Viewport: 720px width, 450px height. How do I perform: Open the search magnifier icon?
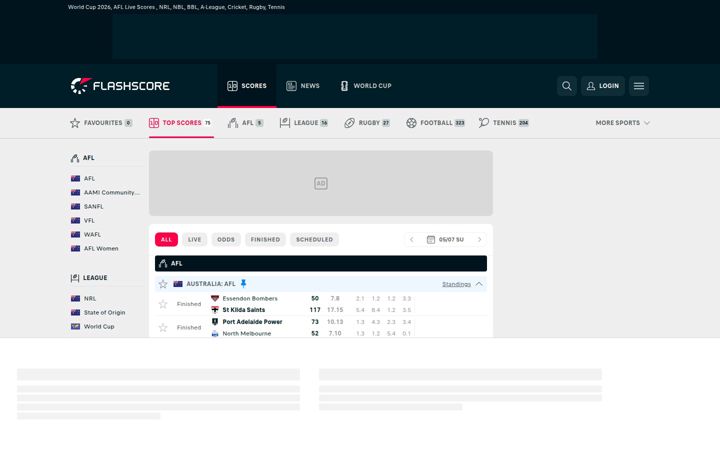click(567, 86)
